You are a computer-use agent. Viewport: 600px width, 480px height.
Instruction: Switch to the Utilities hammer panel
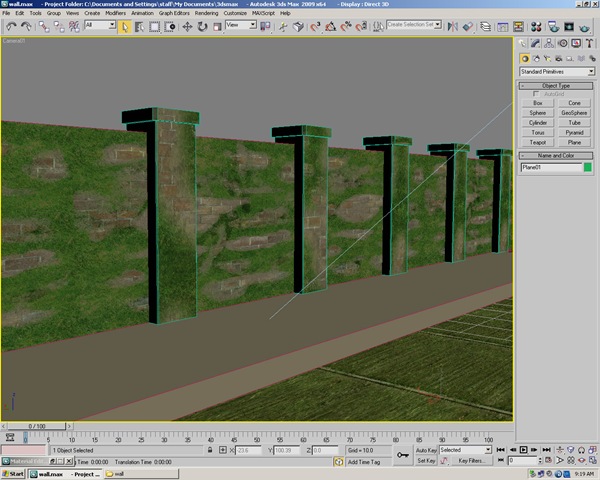(x=587, y=43)
